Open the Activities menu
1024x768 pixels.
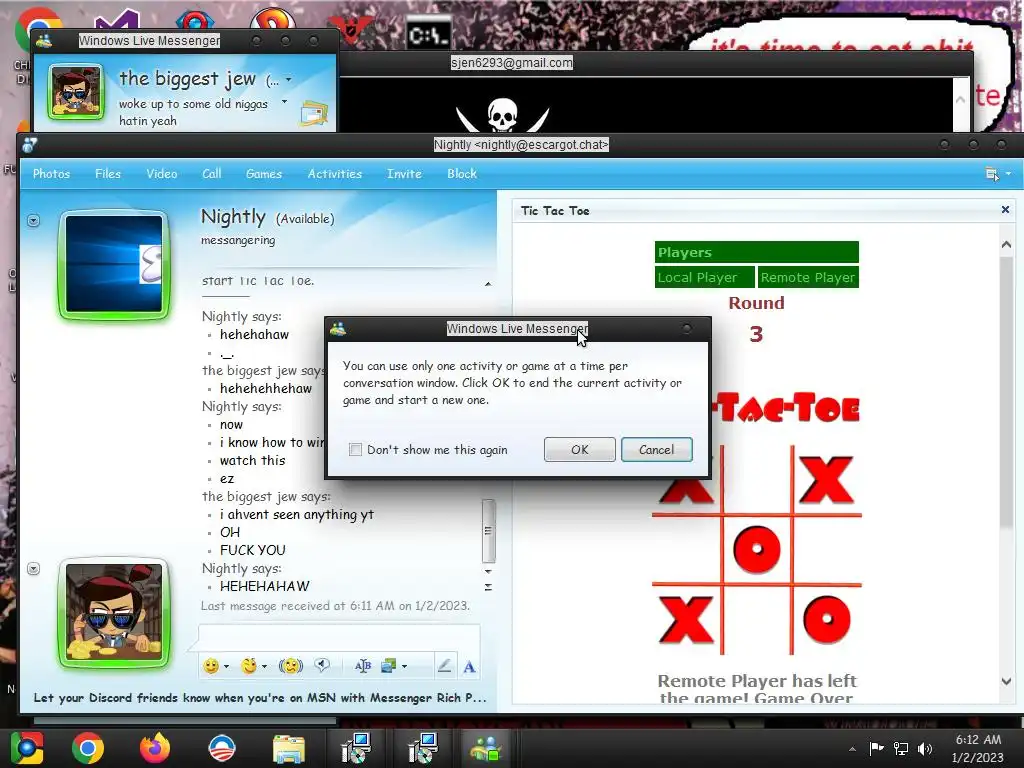coord(335,174)
